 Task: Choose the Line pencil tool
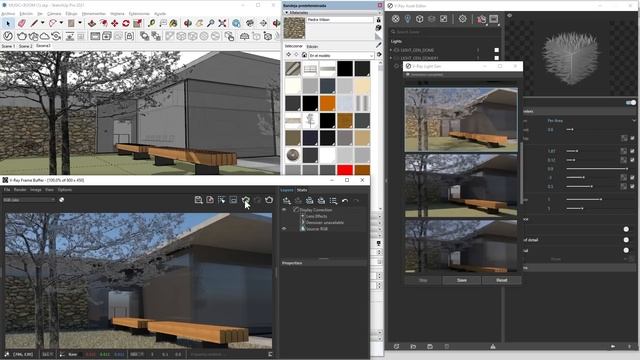click(35, 23)
